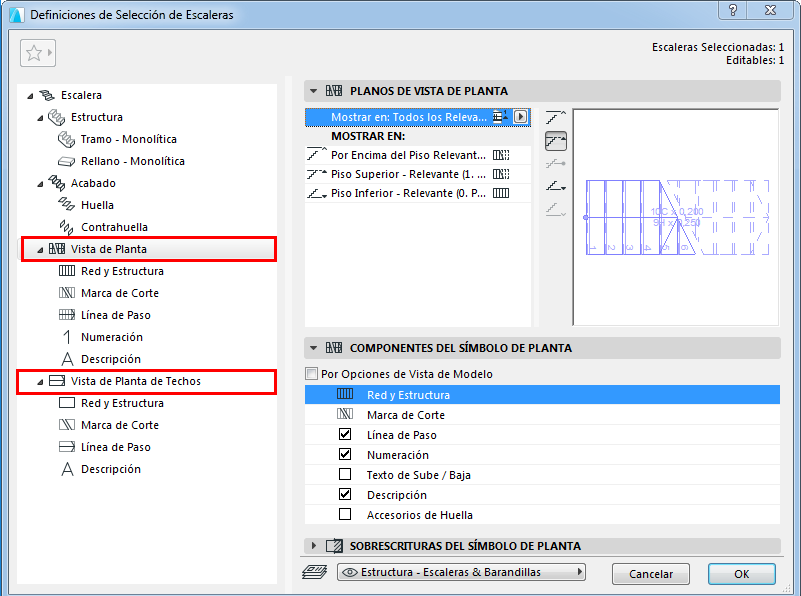801x596 pixels.
Task: Open Descripción page under Vista de Planta
Action: click(x=111, y=359)
